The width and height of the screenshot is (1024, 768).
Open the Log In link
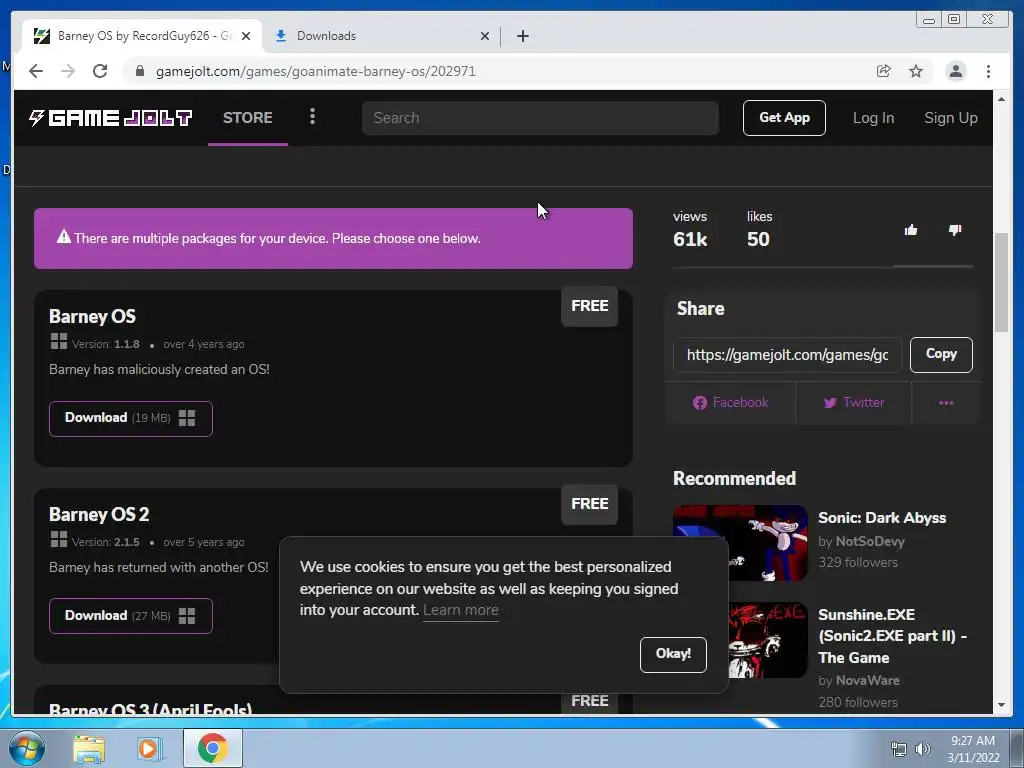pyautogui.click(x=873, y=118)
